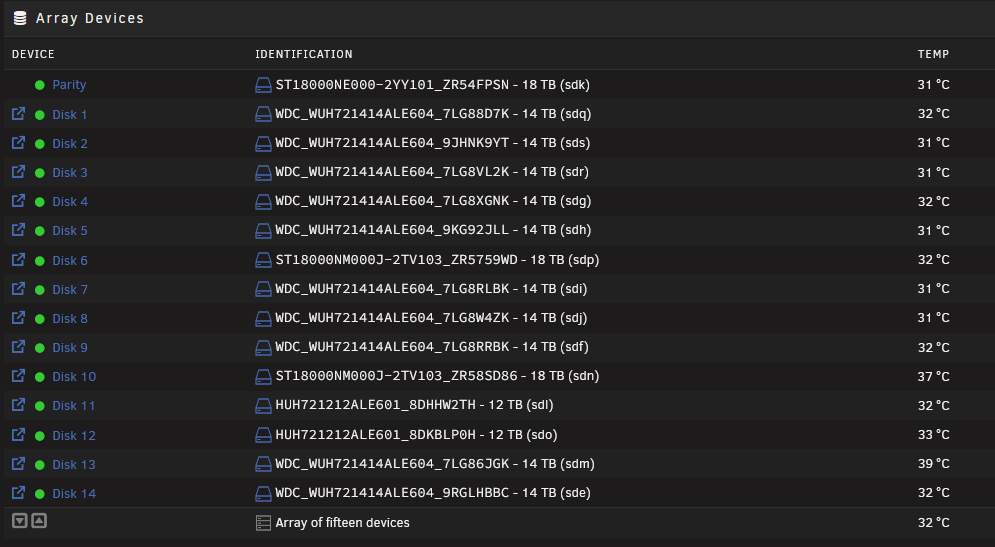Viewport: 995px width, 547px height.
Task: Open file browser icon for Disk 10
Action: (x=18, y=376)
